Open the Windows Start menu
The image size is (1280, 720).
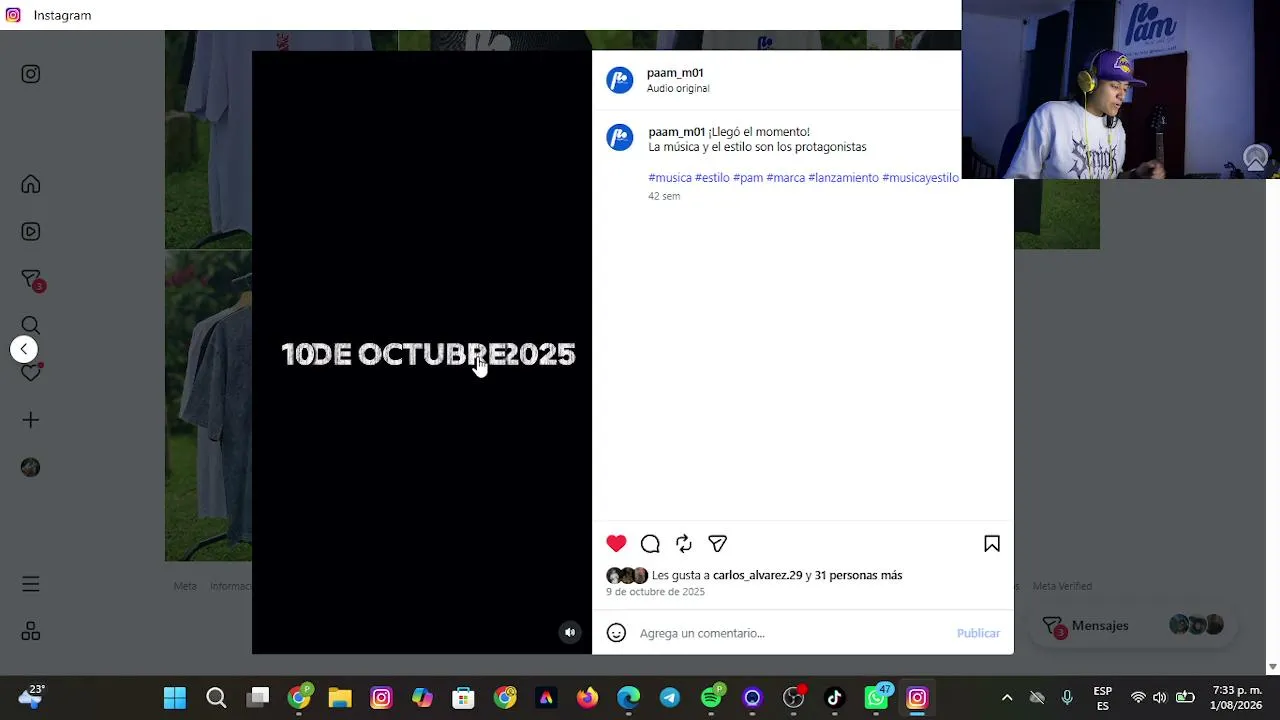point(175,698)
